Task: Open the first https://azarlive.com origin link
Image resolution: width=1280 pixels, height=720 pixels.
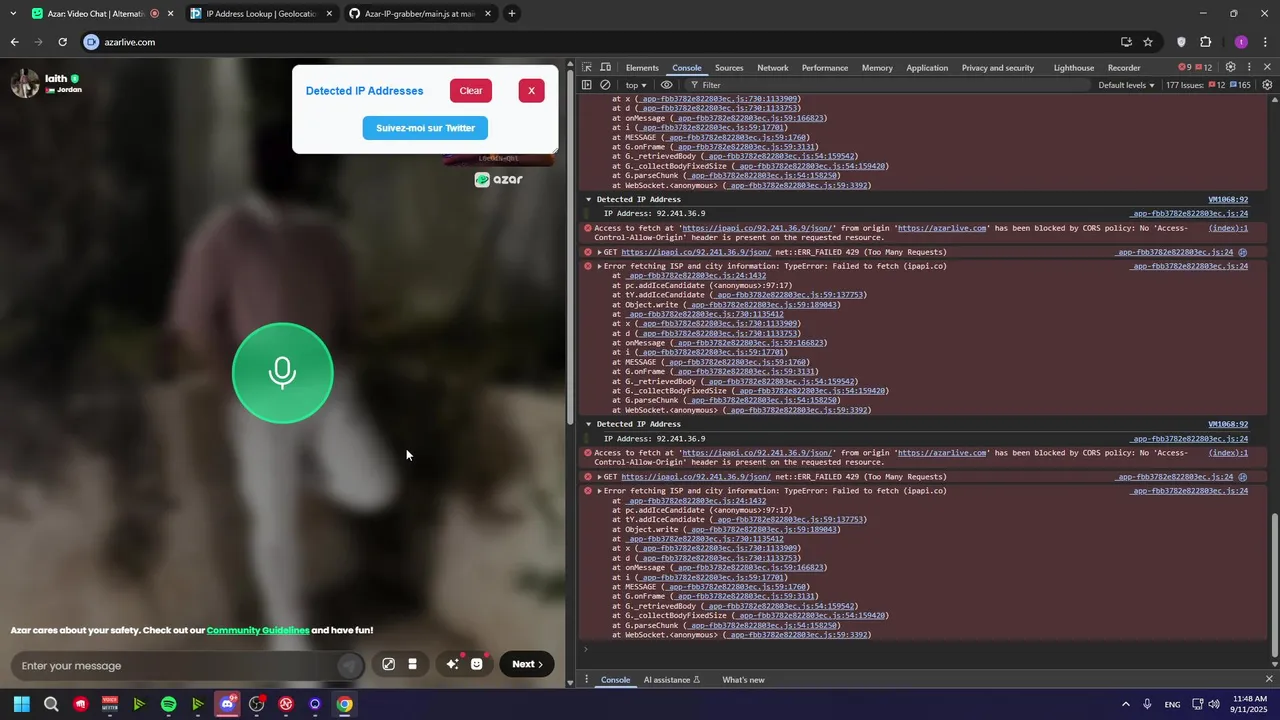Action: tap(942, 228)
